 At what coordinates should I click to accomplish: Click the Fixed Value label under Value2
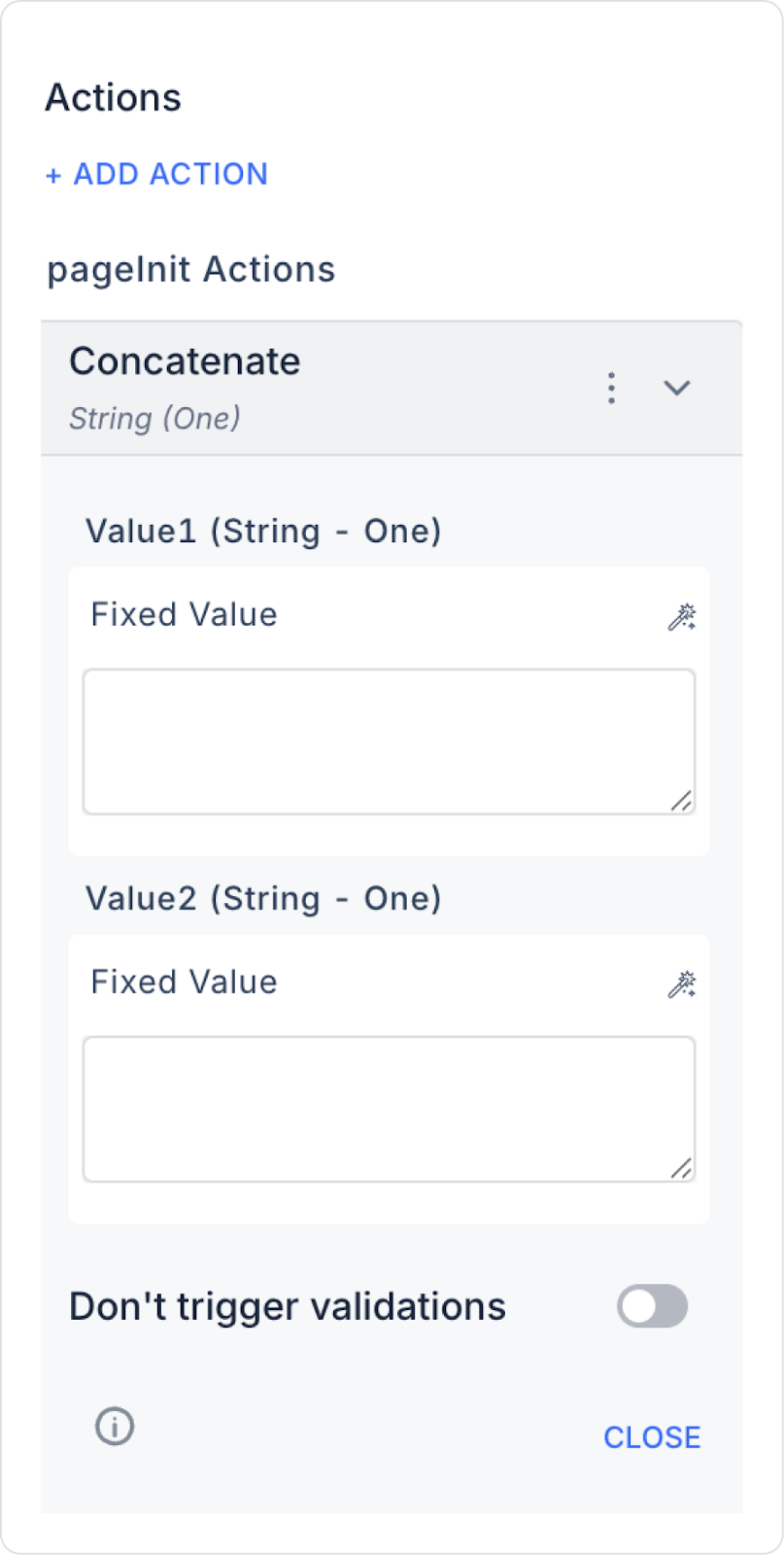[x=184, y=982]
